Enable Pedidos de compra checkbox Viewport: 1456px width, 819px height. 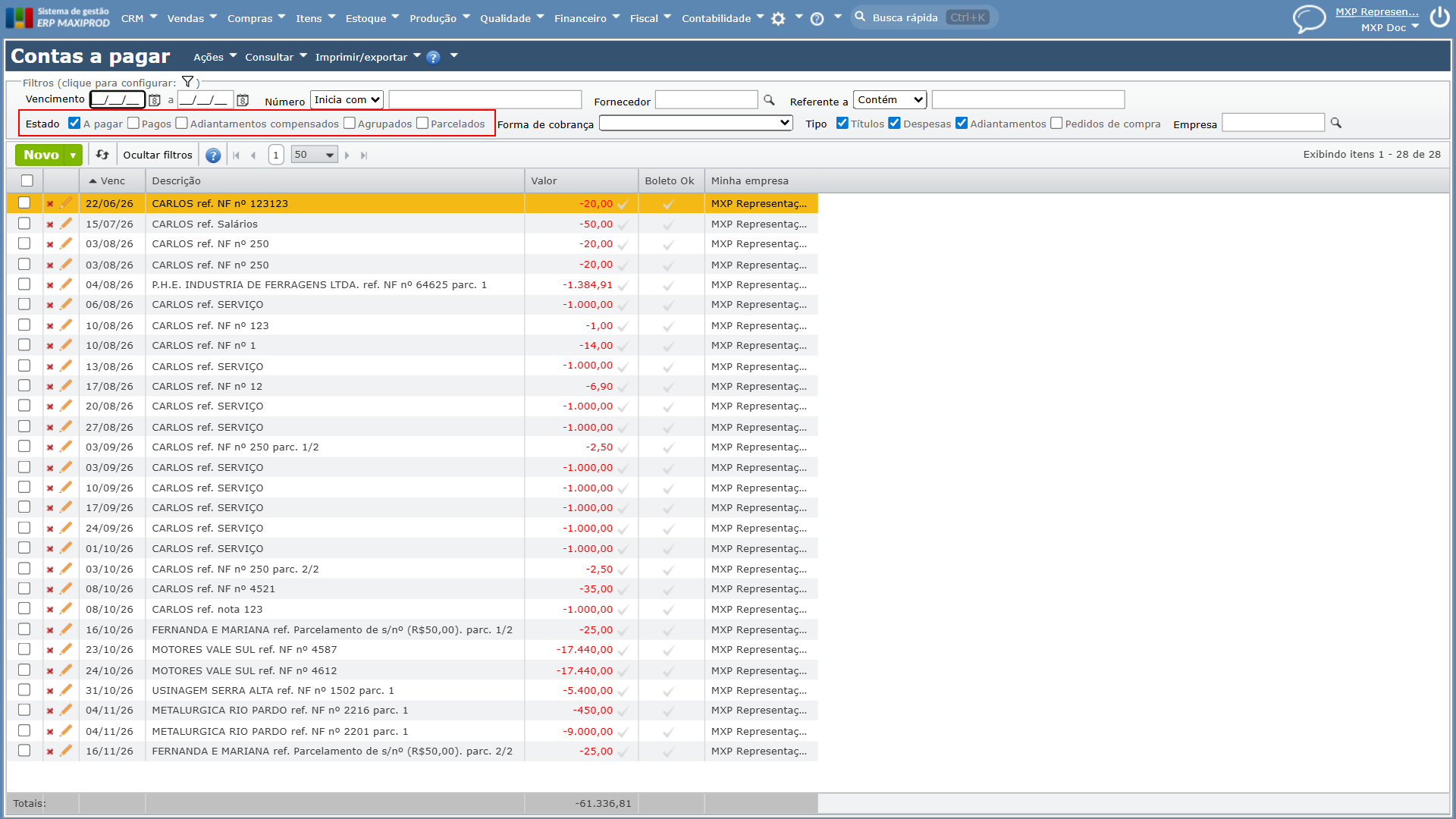click(x=1056, y=123)
